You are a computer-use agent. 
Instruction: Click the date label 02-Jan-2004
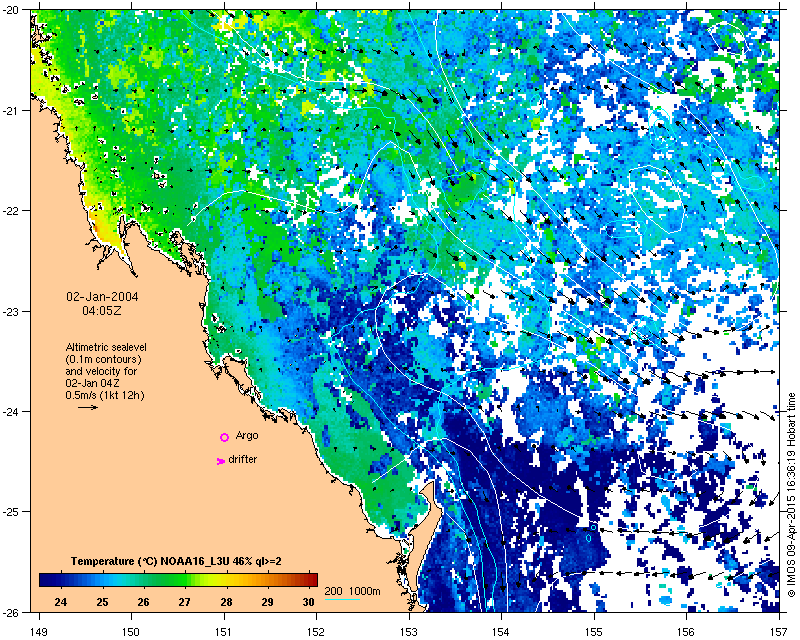(102, 297)
